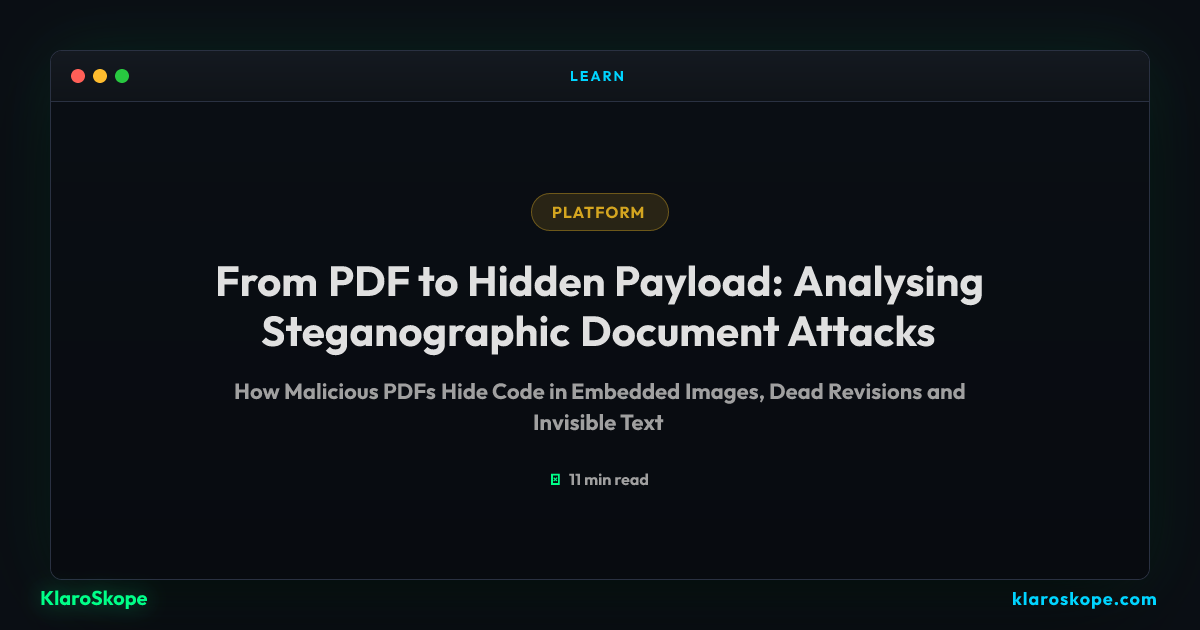Click the PLATFORM category badge

(599, 212)
